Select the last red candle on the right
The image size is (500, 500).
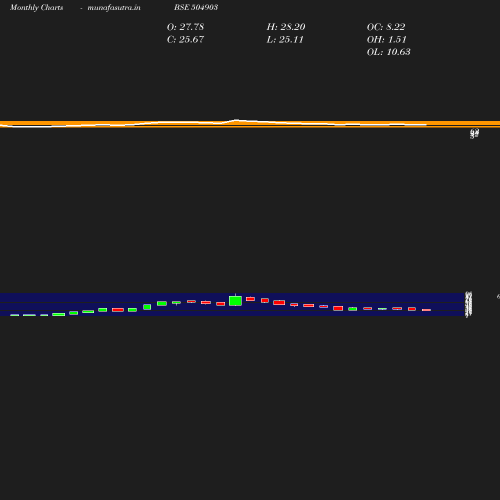[x=426, y=310]
